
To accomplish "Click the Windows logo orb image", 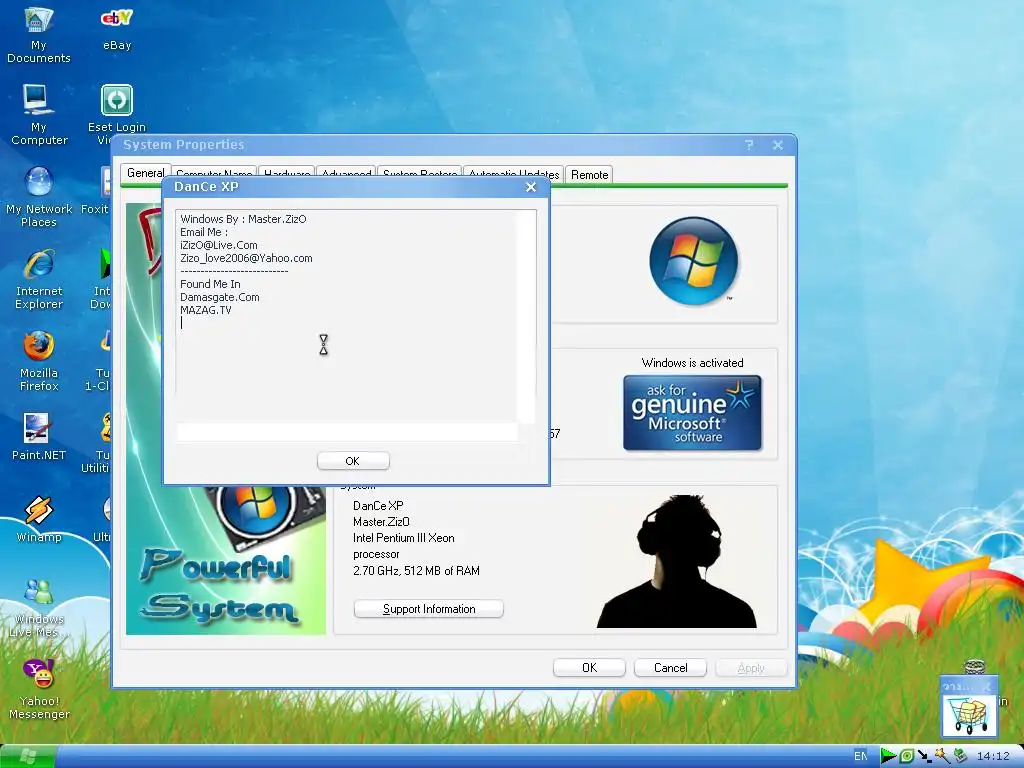I will tap(694, 261).
